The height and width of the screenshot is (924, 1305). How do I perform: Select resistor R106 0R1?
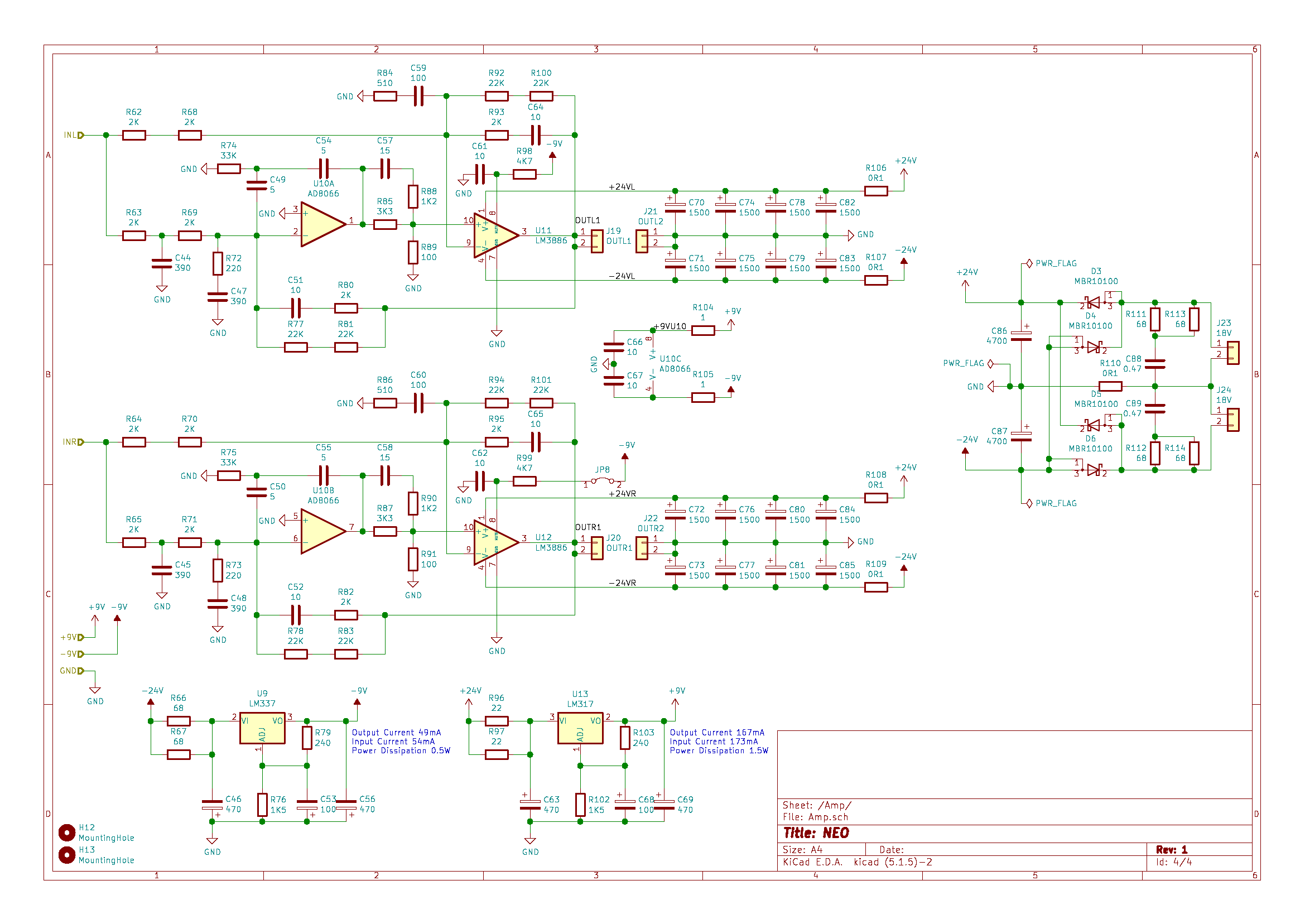click(876, 191)
